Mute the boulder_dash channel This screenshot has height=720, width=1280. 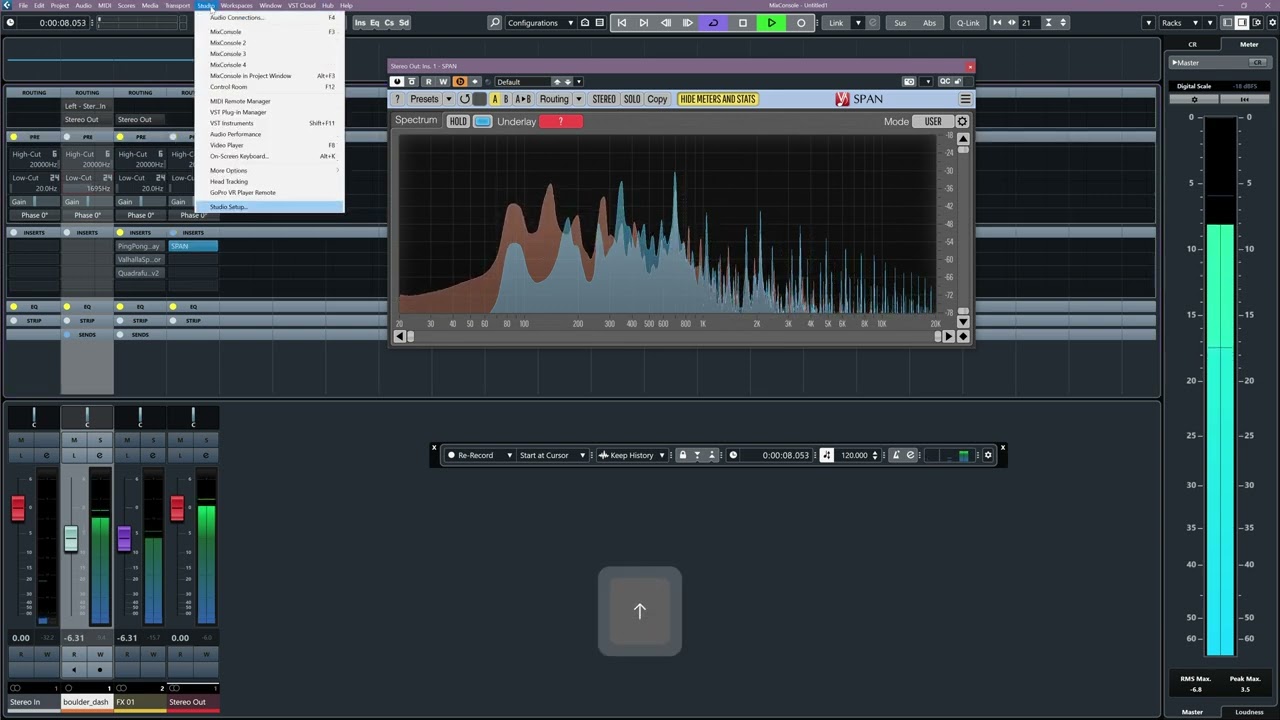[74, 440]
